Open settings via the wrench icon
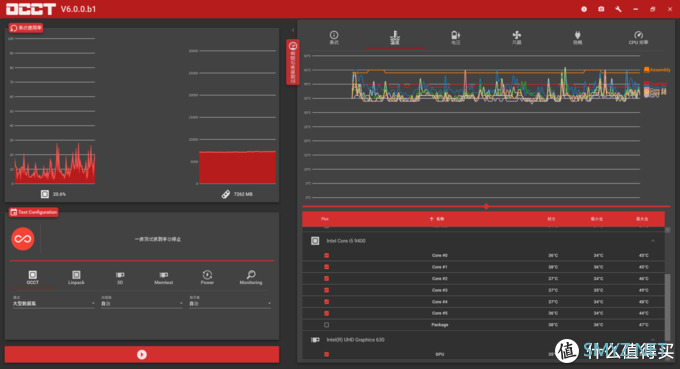The image size is (680, 369). [618, 9]
